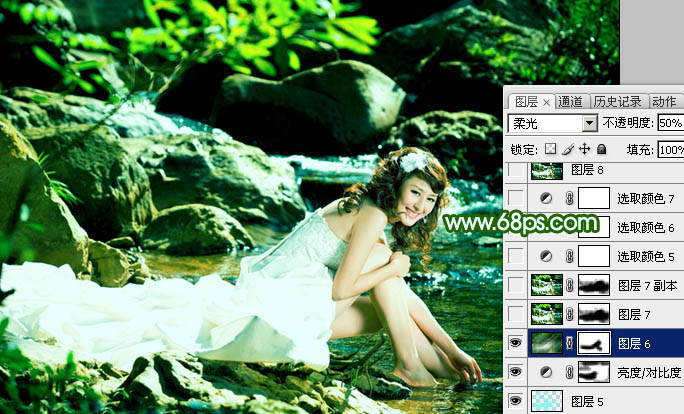
Task: Click adjustment icon of 选取颜色 5 layer
Action: coord(546,256)
